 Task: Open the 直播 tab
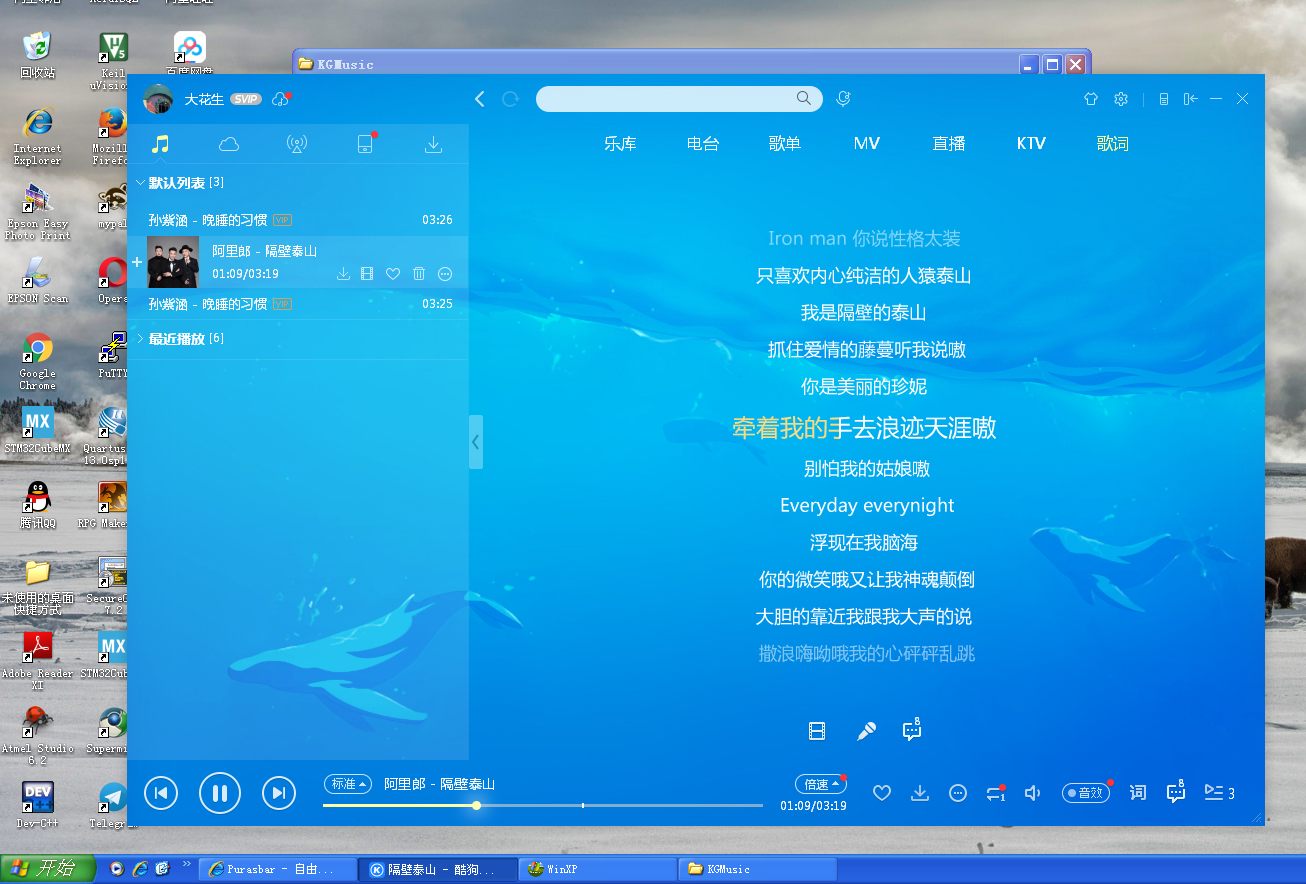949,144
